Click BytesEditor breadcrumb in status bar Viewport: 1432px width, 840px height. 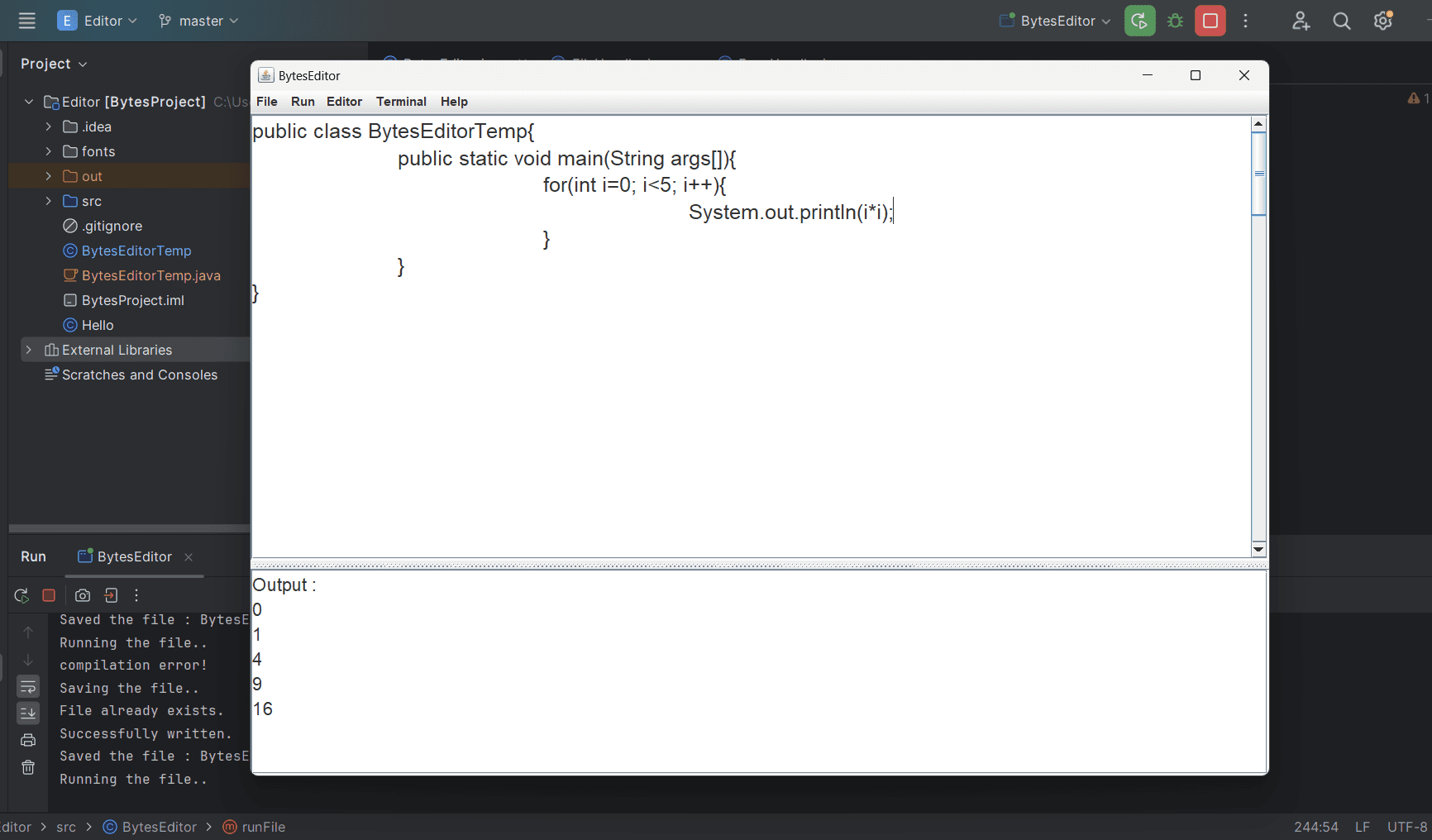point(150,827)
